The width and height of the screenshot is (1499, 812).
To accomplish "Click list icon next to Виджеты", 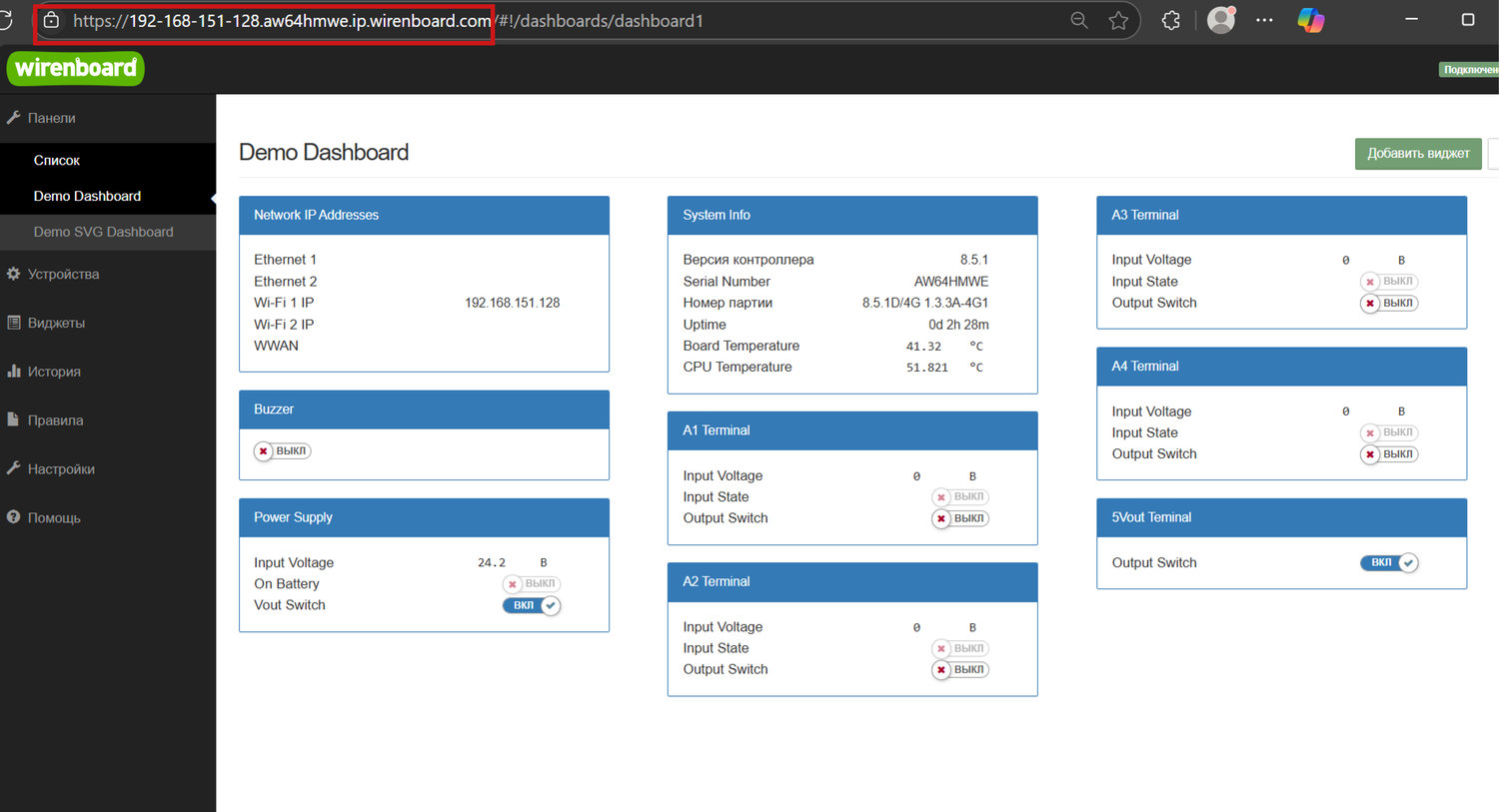I will [13, 323].
